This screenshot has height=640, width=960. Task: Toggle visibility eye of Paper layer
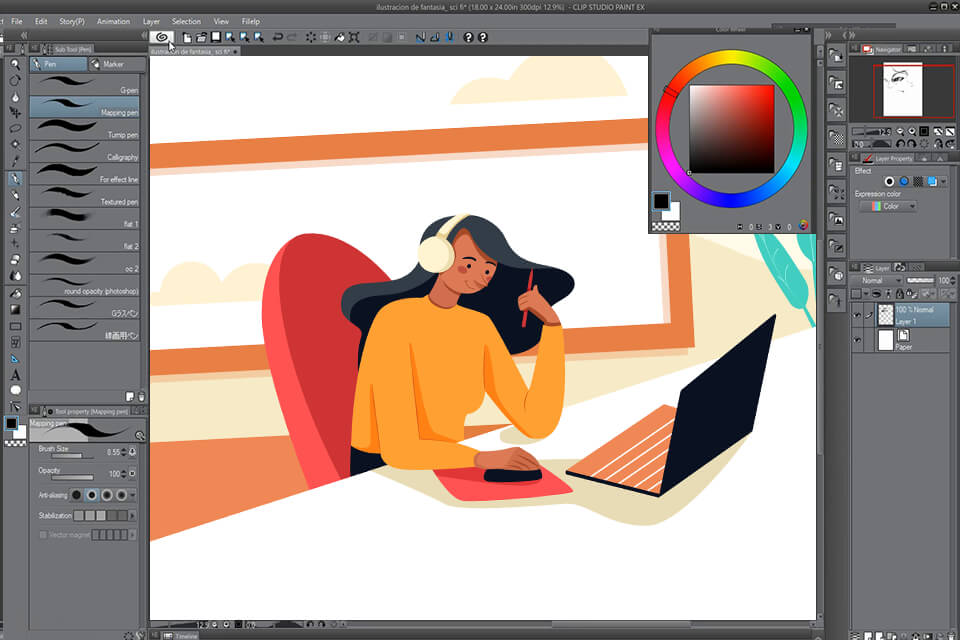point(857,340)
